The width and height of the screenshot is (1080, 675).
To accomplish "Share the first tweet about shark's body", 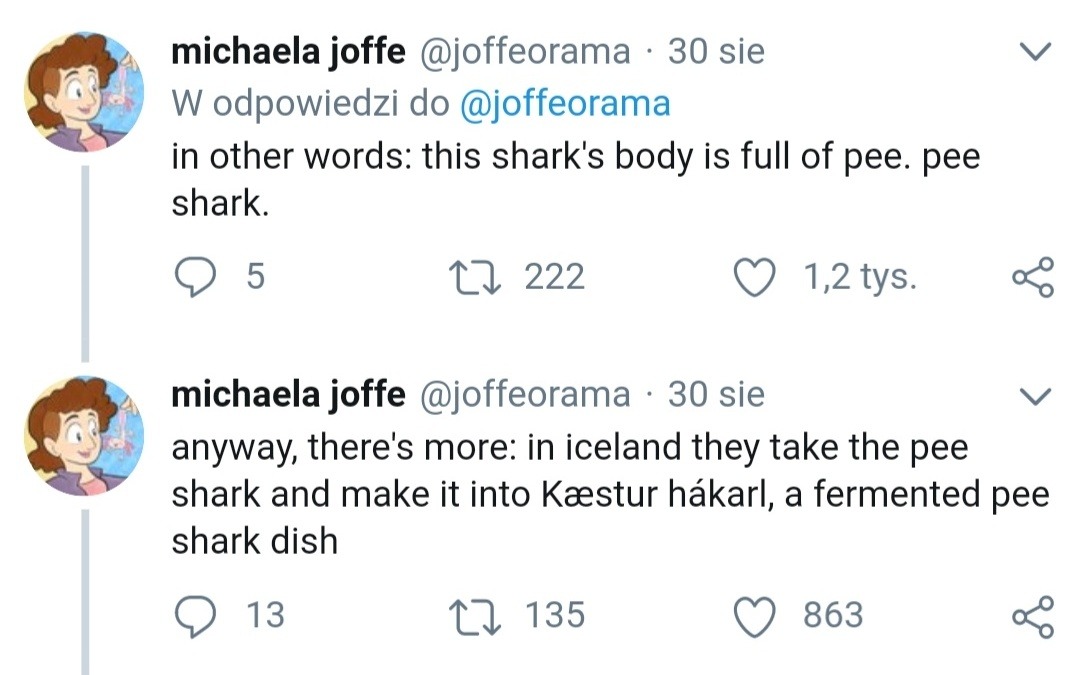I will point(1033,277).
